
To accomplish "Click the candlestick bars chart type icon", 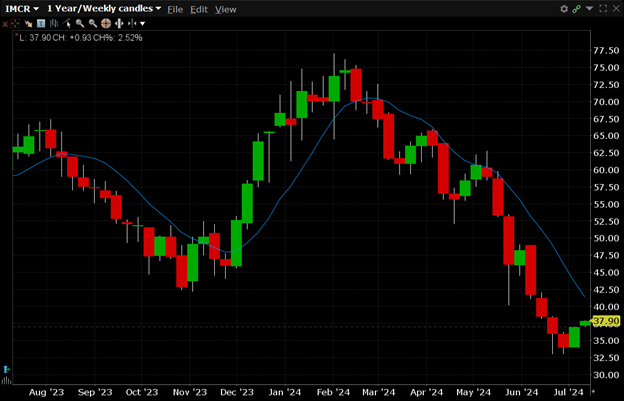I will (x=54, y=24).
